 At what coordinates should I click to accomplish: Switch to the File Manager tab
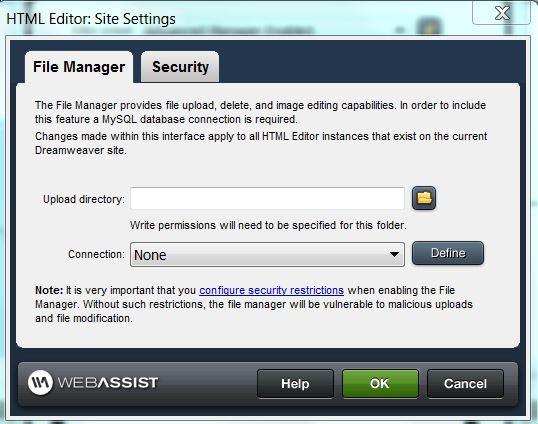point(79,67)
